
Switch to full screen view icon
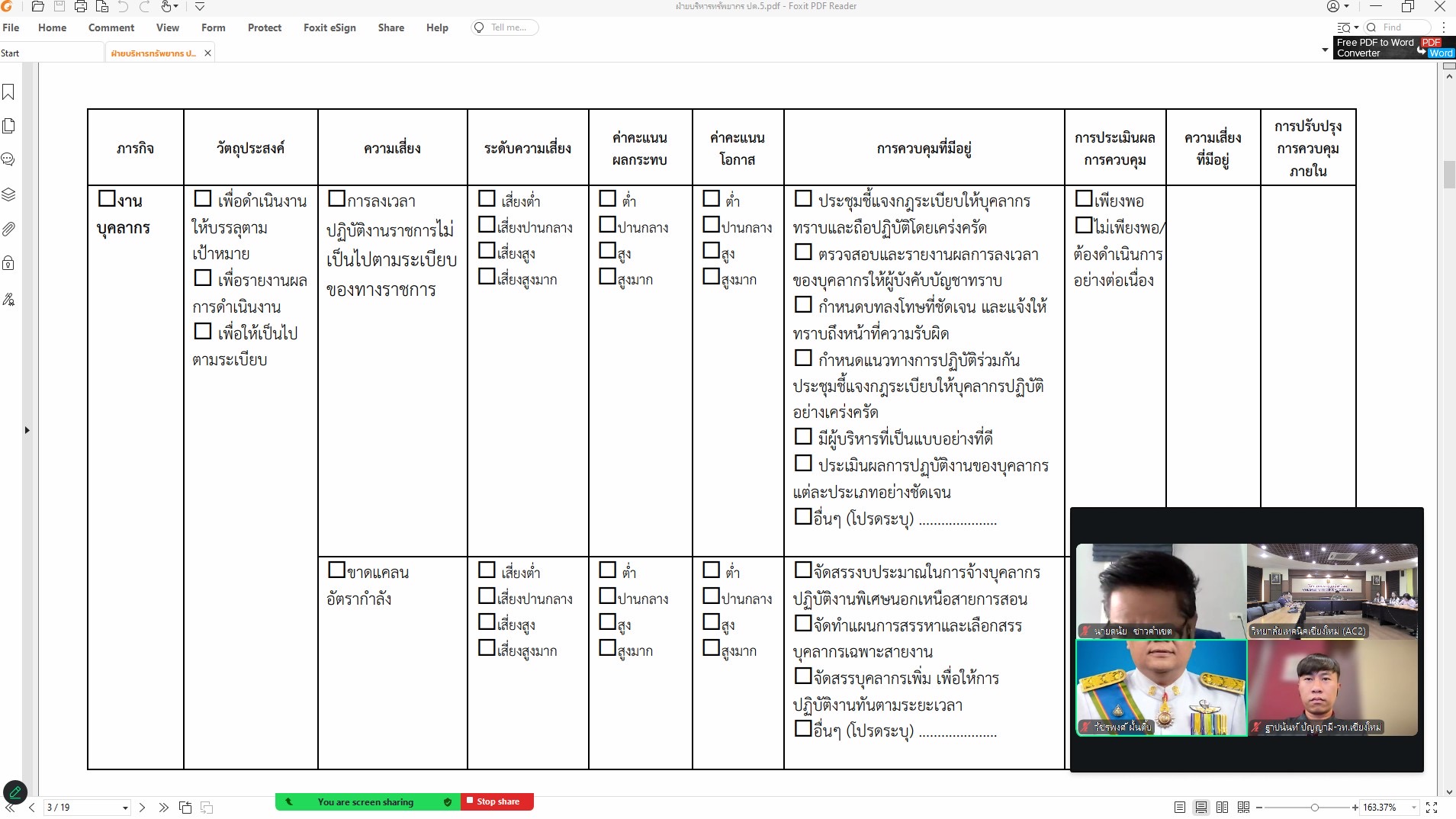coord(1432,807)
